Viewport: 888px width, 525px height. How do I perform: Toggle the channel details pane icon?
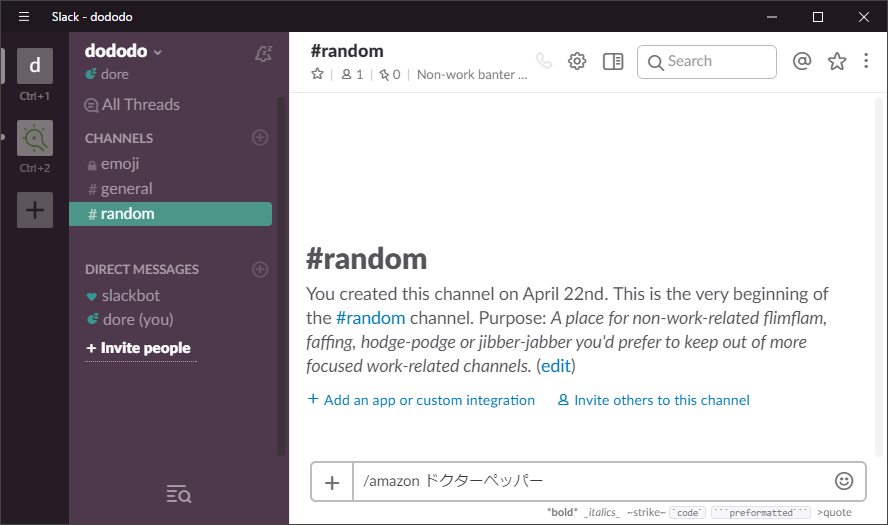point(613,61)
